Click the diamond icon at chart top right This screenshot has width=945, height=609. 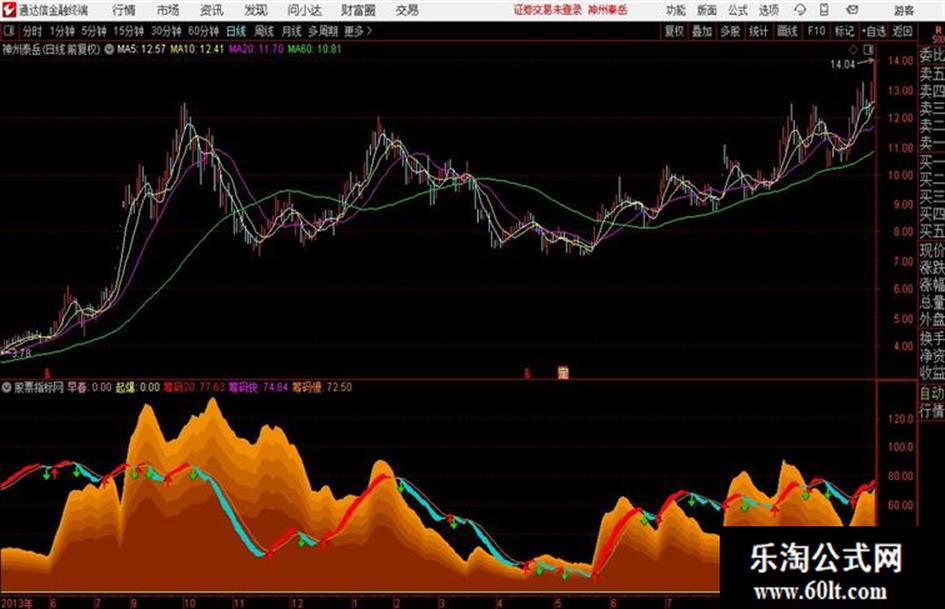(x=853, y=49)
